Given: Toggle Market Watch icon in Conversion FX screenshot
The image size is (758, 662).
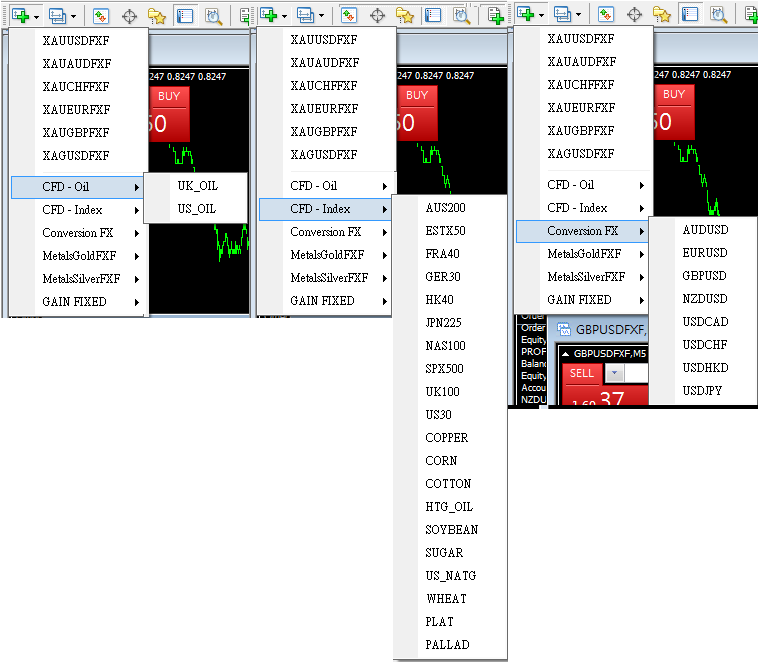Looking at the screenshot, I should [606, 14].
